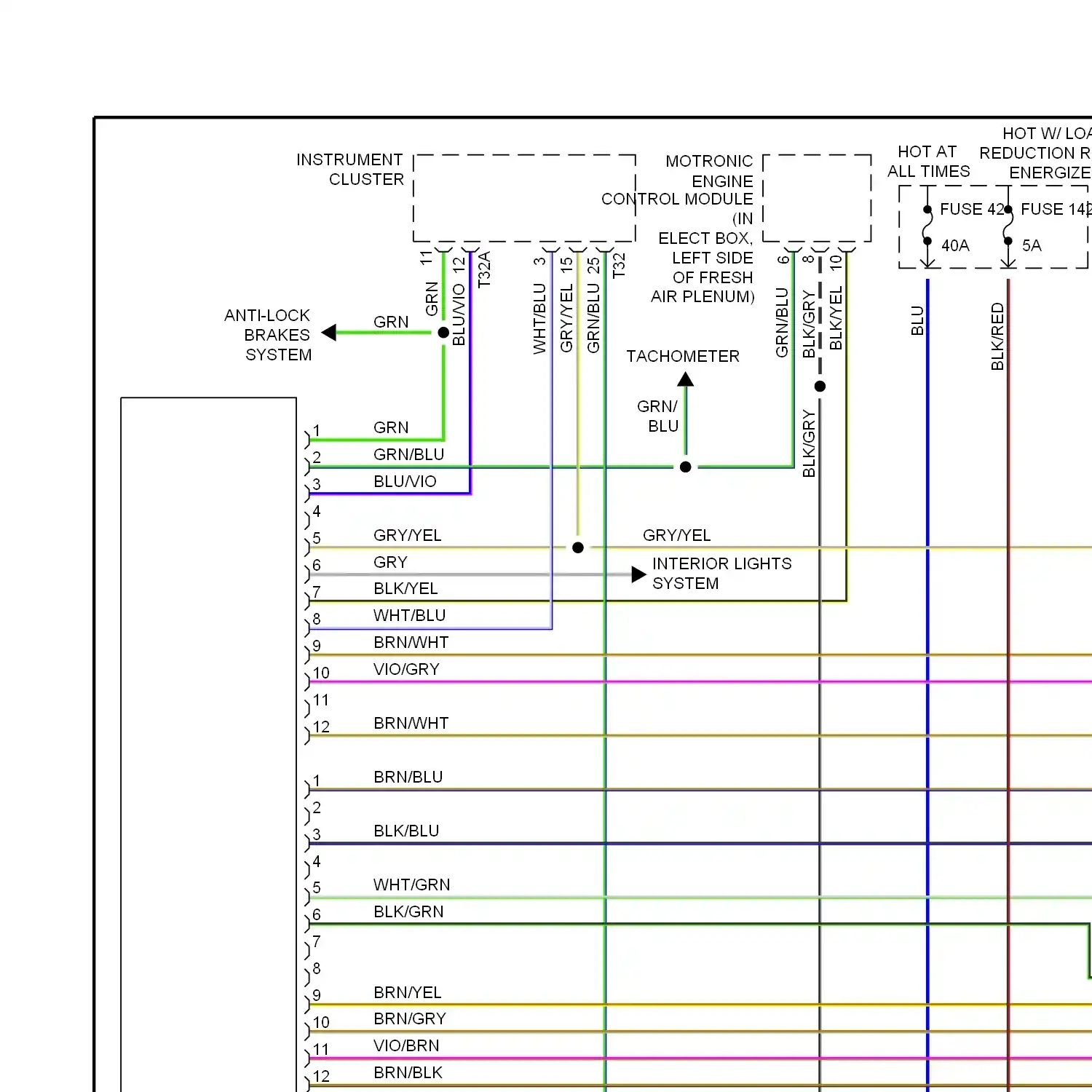Select the vertical BLK/YEL label under Motronic module
This screenshot has width=1092, height=1092.
pos(836,318)
